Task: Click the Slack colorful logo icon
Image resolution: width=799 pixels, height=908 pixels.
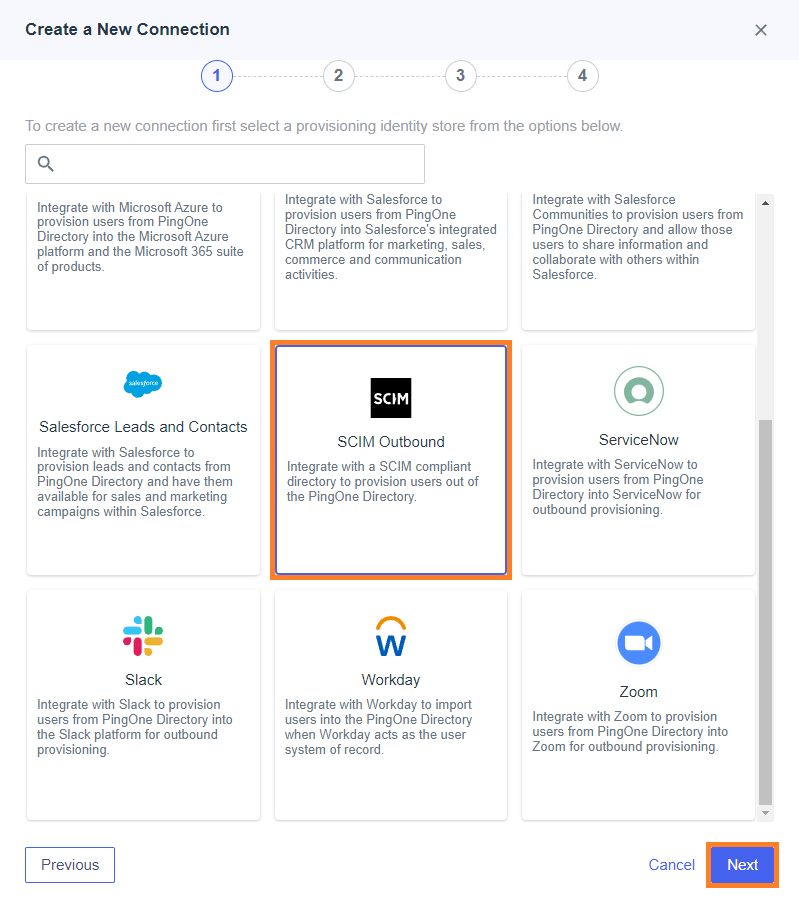Action: pyautogui.click(x=143, y=636)
